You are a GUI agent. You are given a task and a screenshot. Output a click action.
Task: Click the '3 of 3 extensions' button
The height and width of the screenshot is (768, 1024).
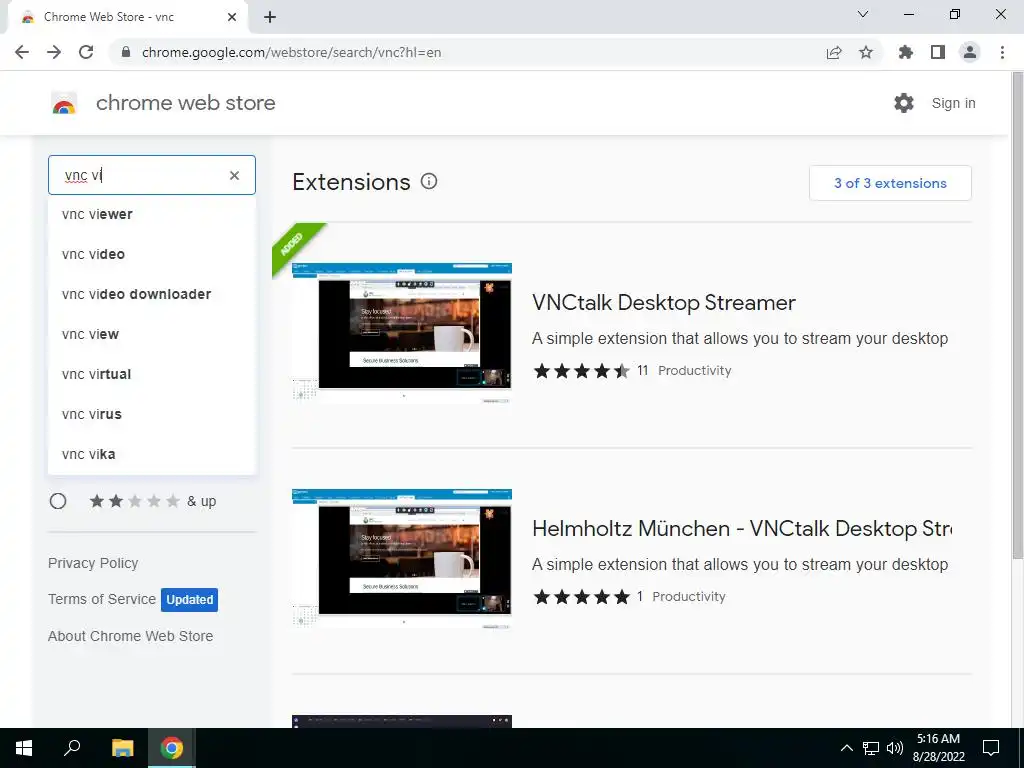point(890,183)
